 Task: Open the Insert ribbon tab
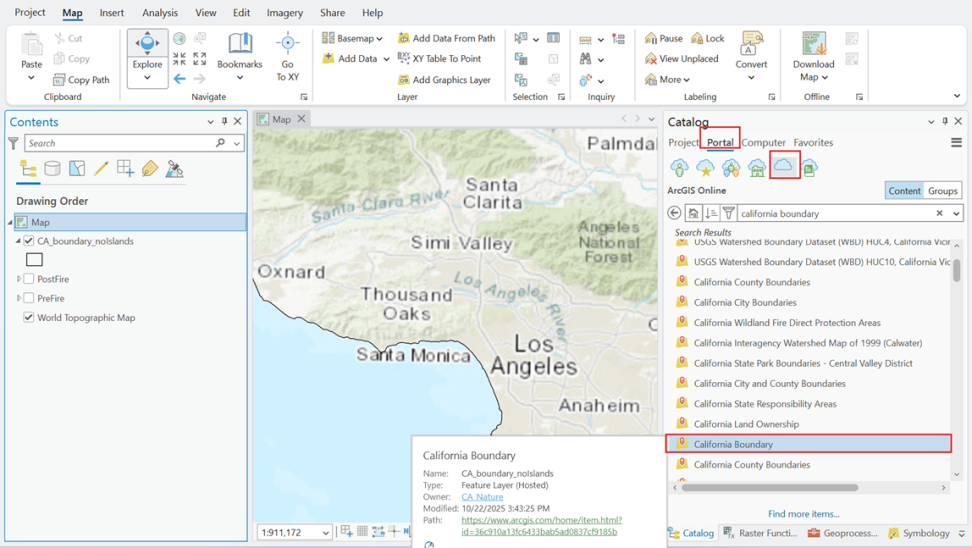(x=112, y=12)
